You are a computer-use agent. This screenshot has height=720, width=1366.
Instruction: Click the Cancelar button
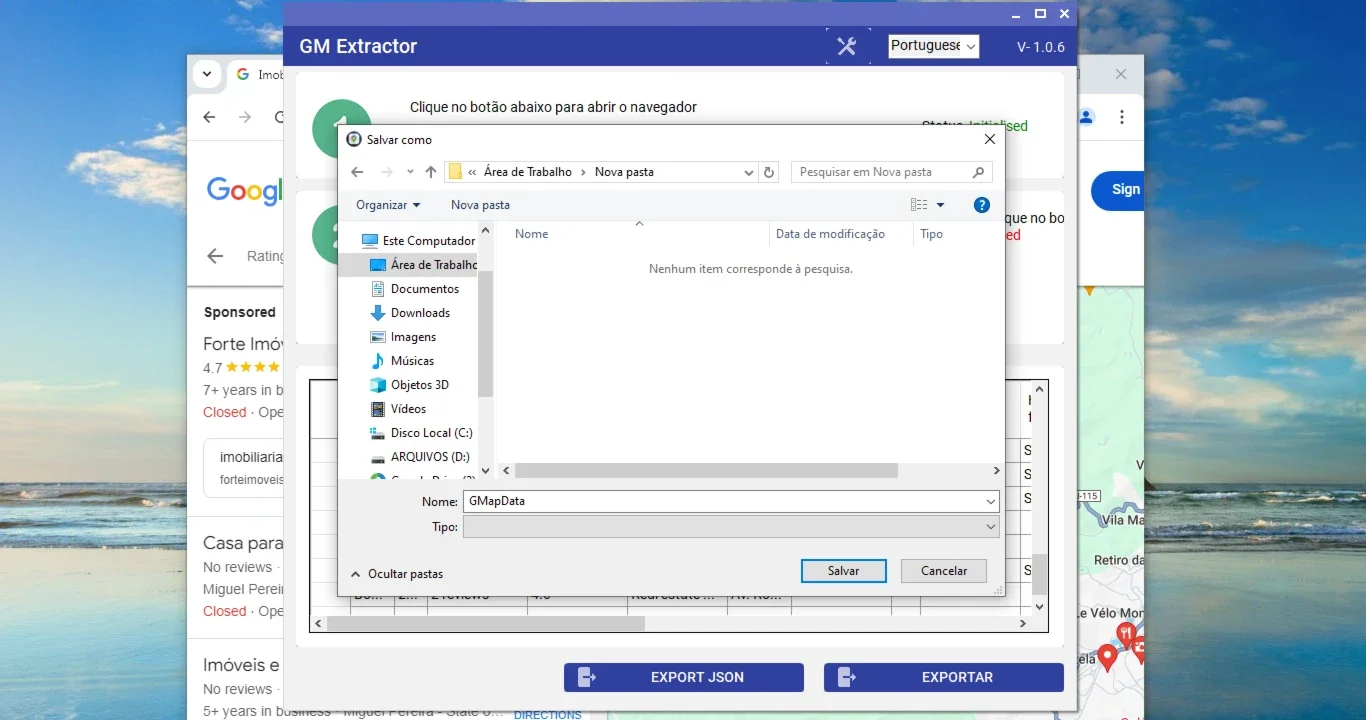click(x=944, y=571)
